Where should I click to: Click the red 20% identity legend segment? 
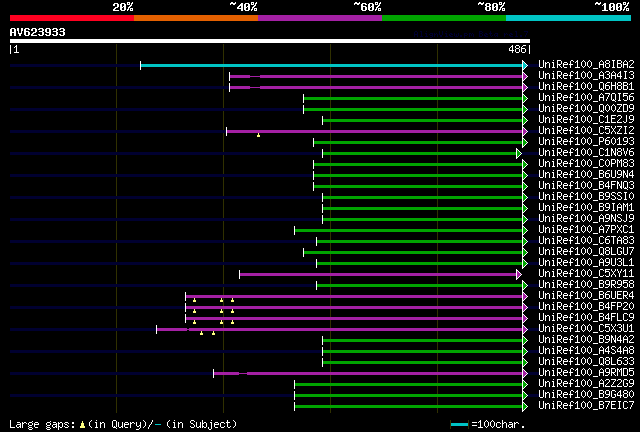[x=72, y=18]
